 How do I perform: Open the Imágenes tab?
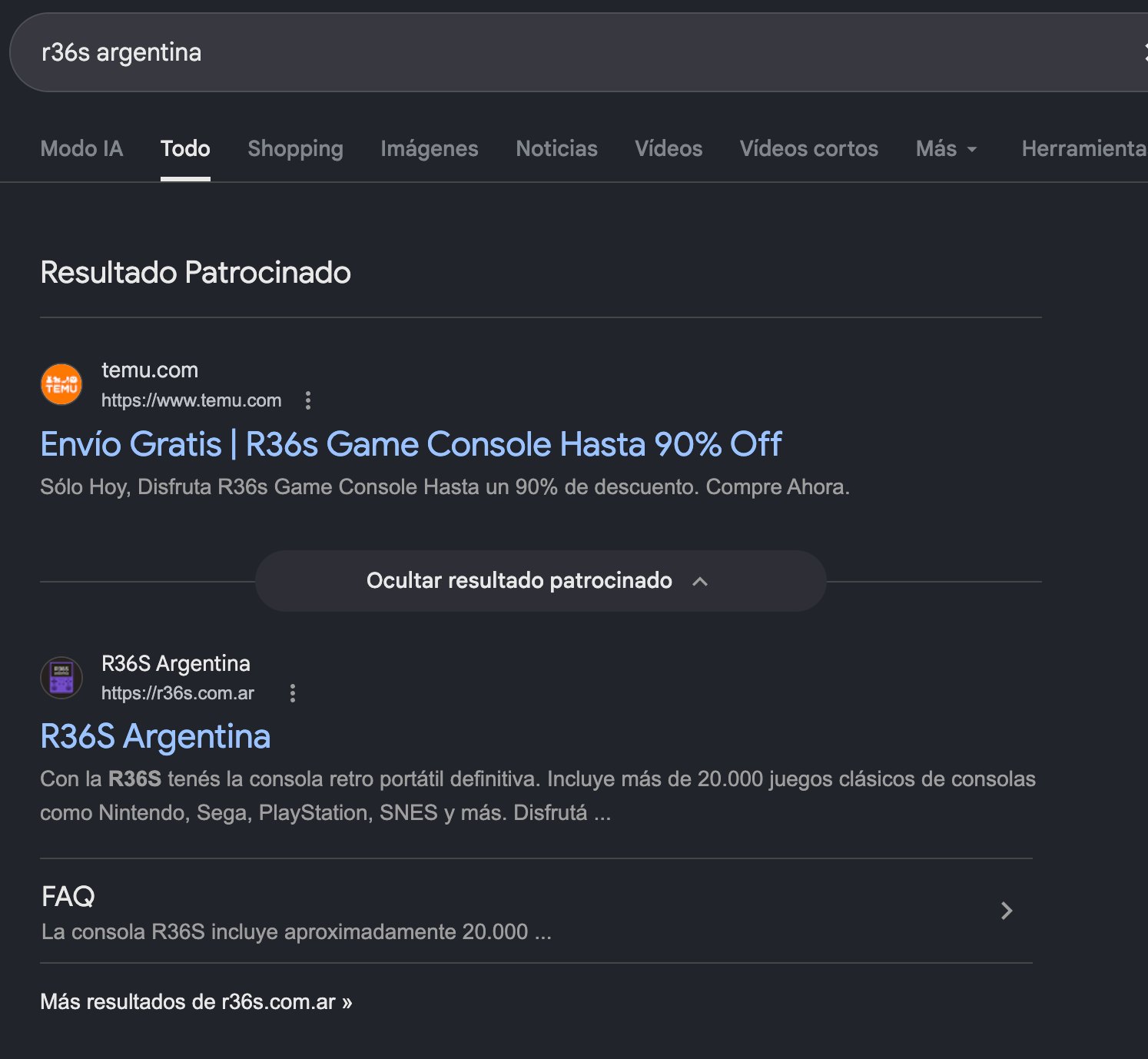(430, 148)
